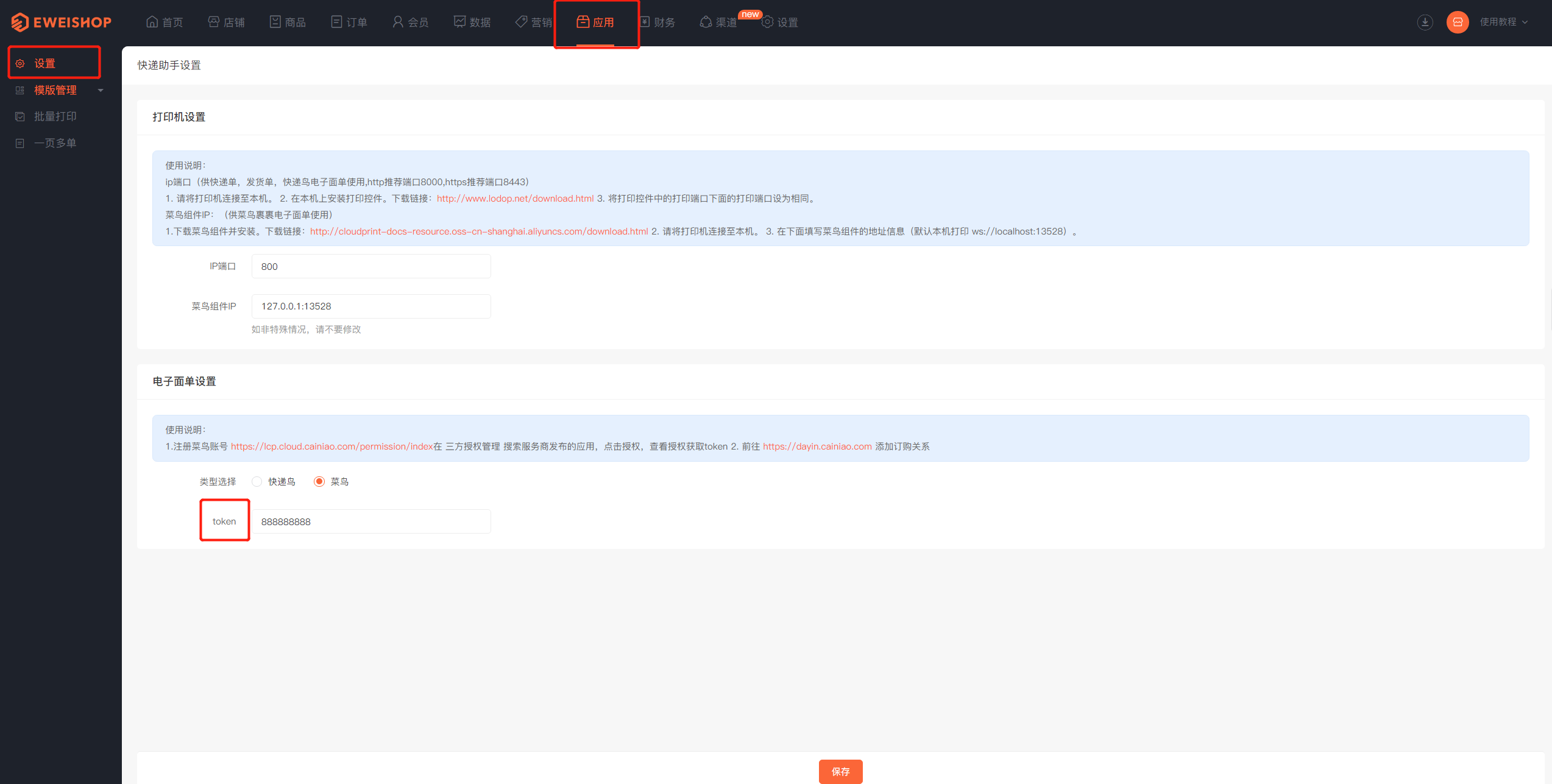
Task: Click the hint 如非特殊情况，请不要修改
Action: [x=307, y=330]
